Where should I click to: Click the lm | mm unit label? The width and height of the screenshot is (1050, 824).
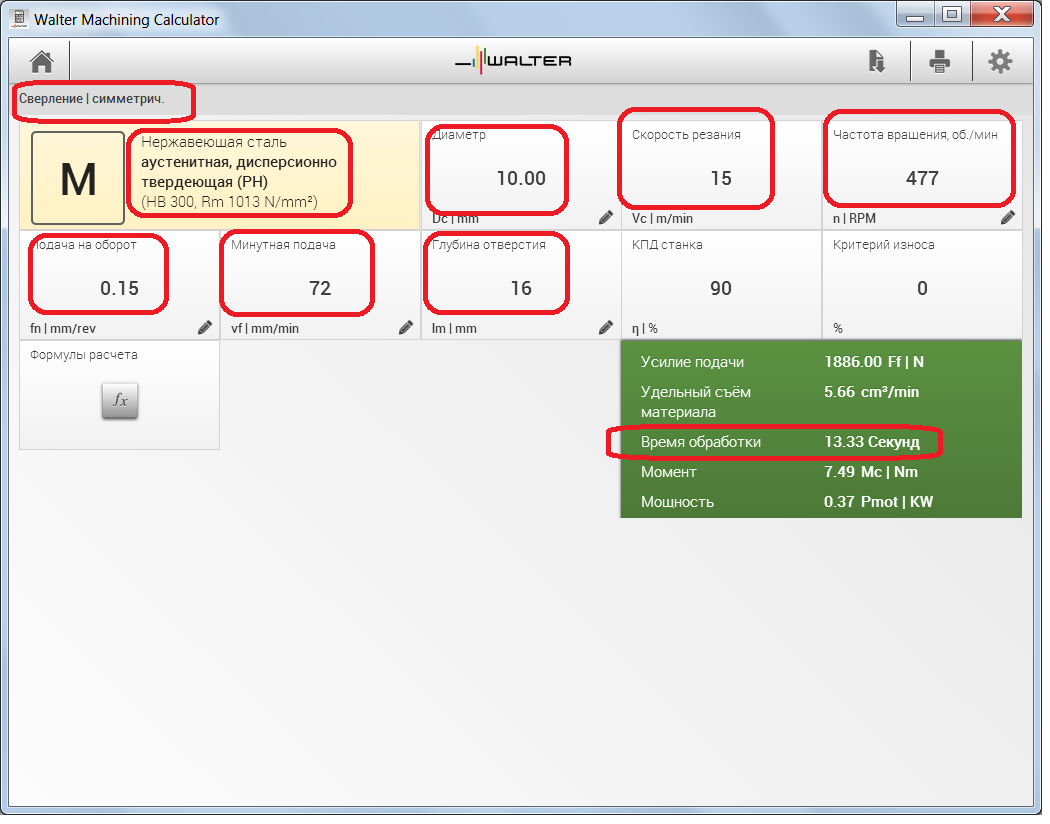pos(454,329)
